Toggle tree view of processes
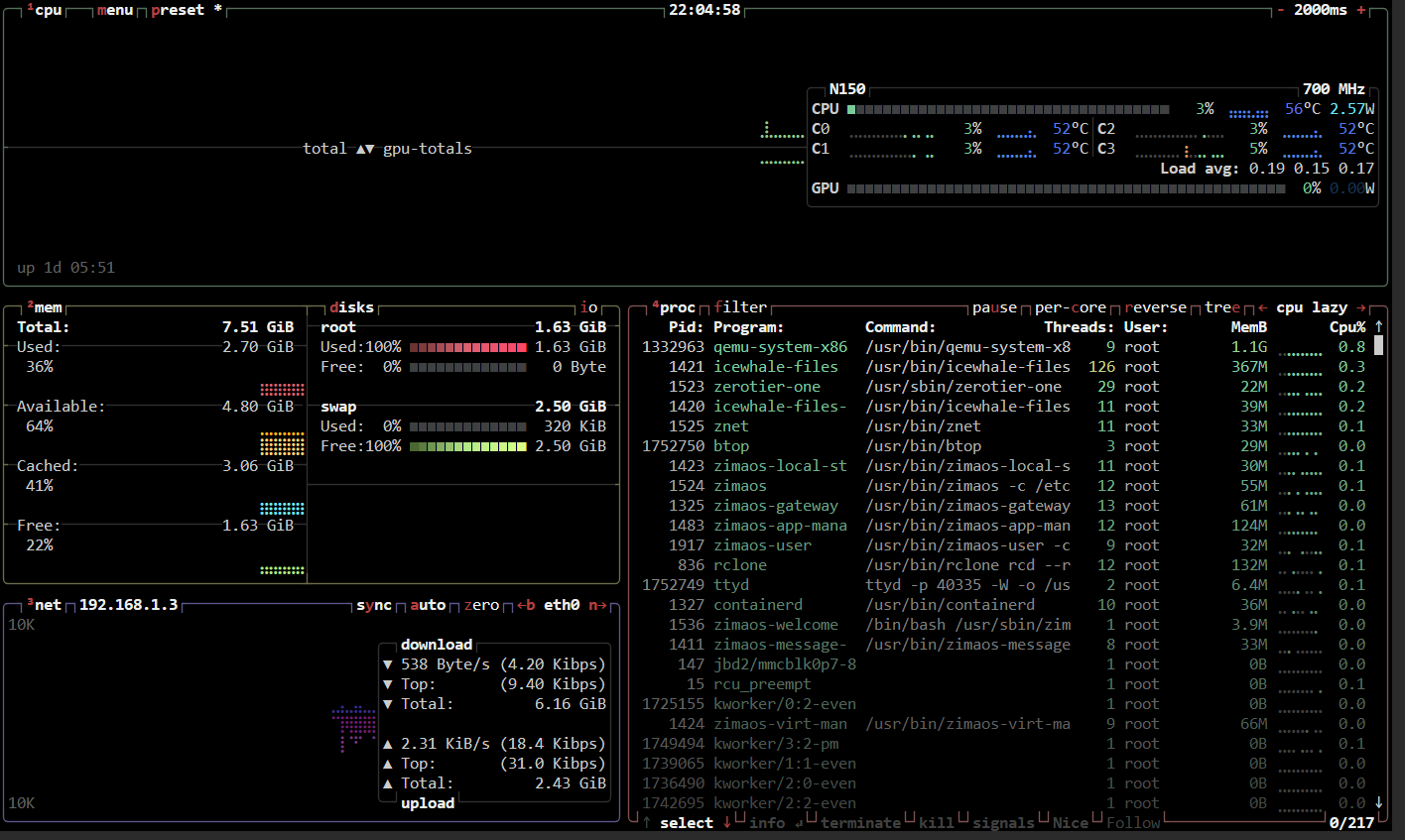 [1222, 307]
